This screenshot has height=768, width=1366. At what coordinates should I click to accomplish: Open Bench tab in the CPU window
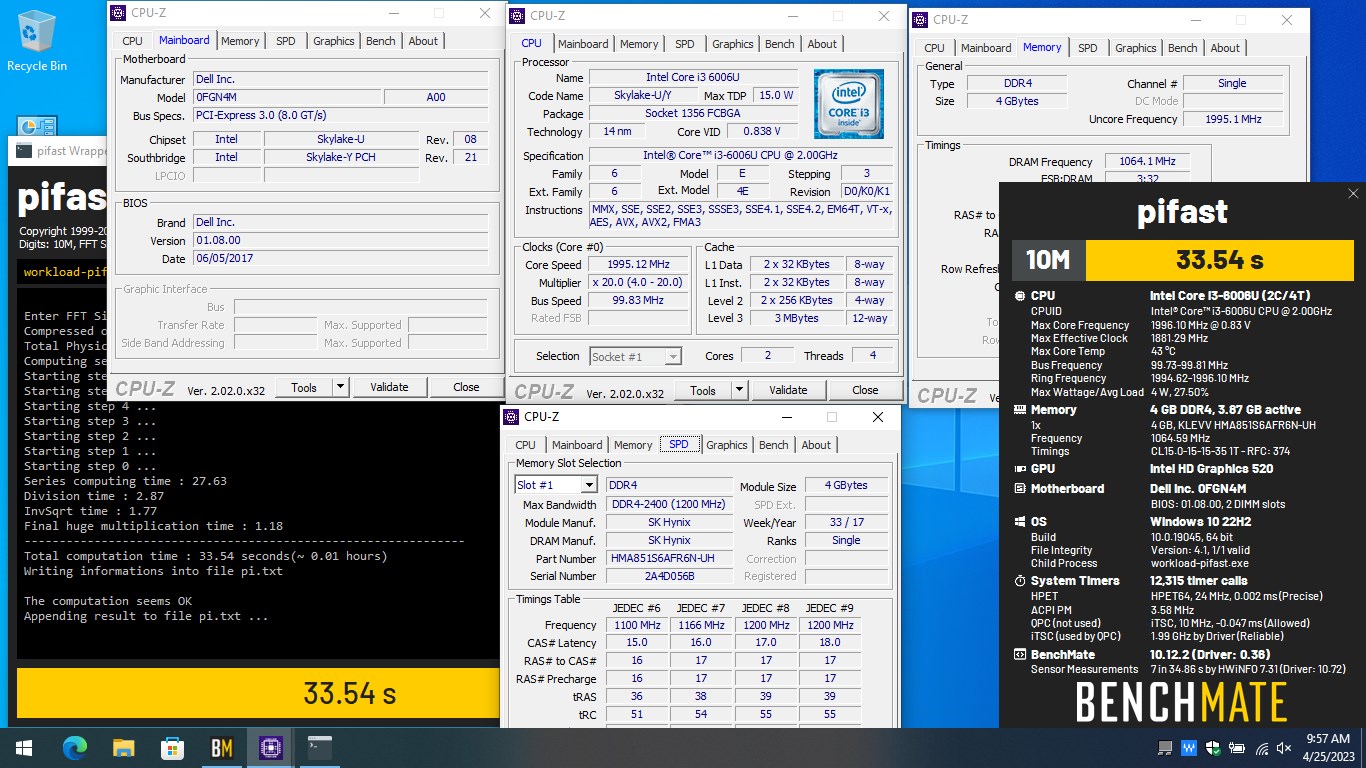coord(780,44)
